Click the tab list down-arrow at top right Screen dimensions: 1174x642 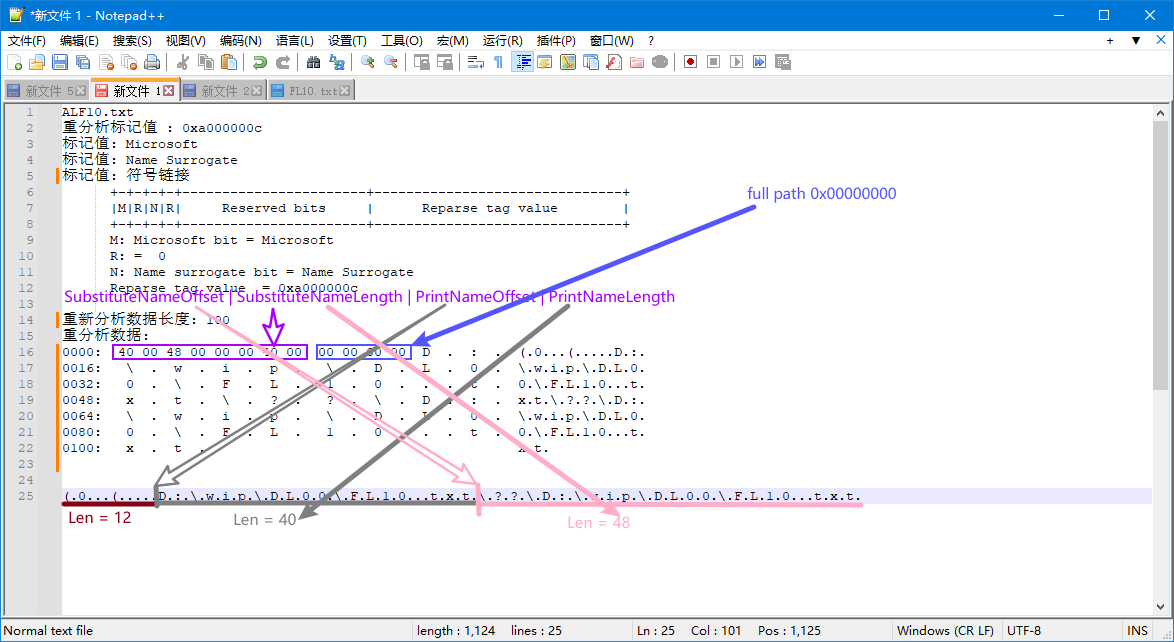point(1136,41)
